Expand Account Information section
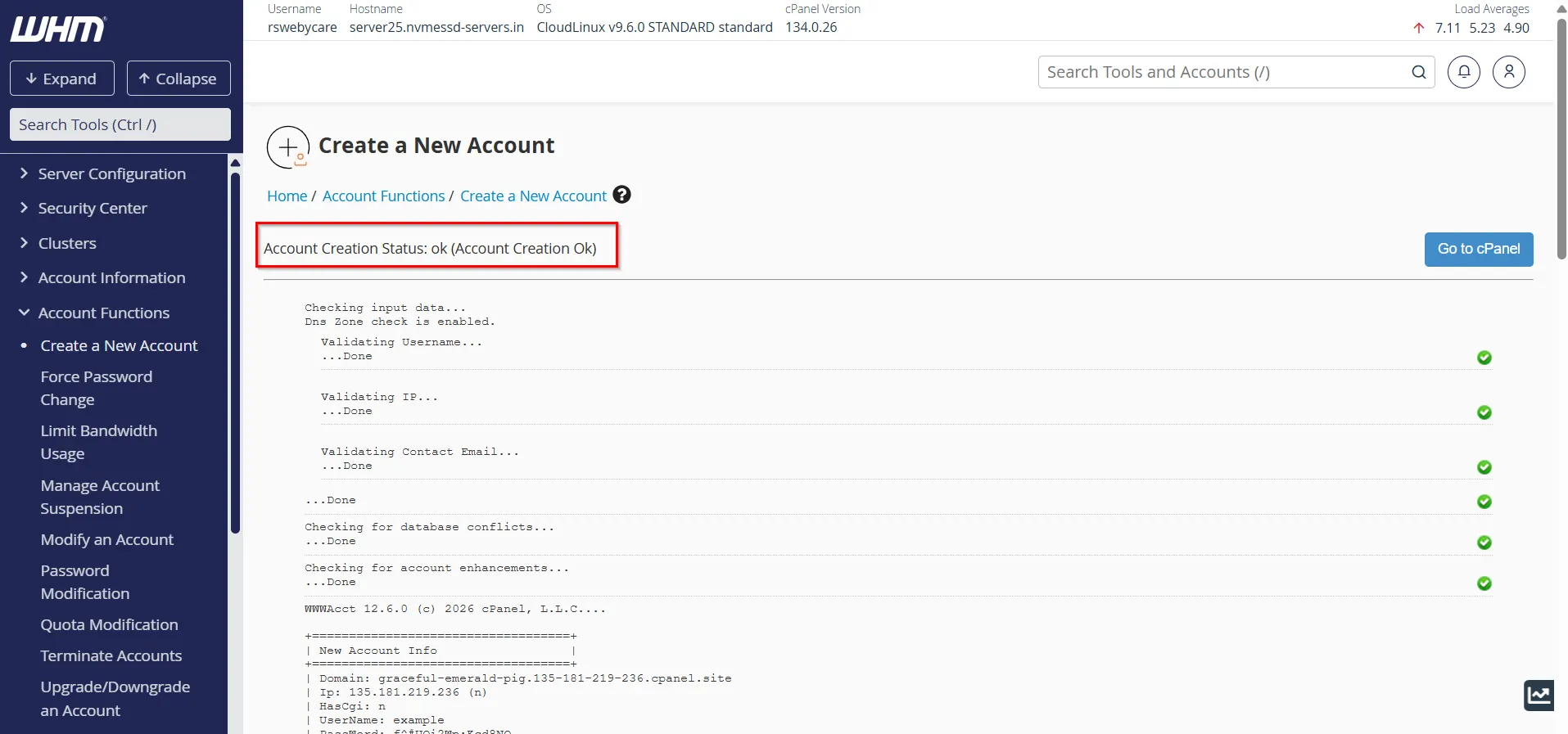The width and height of the screenshot is (1568, 734). (x=112, y=277)
